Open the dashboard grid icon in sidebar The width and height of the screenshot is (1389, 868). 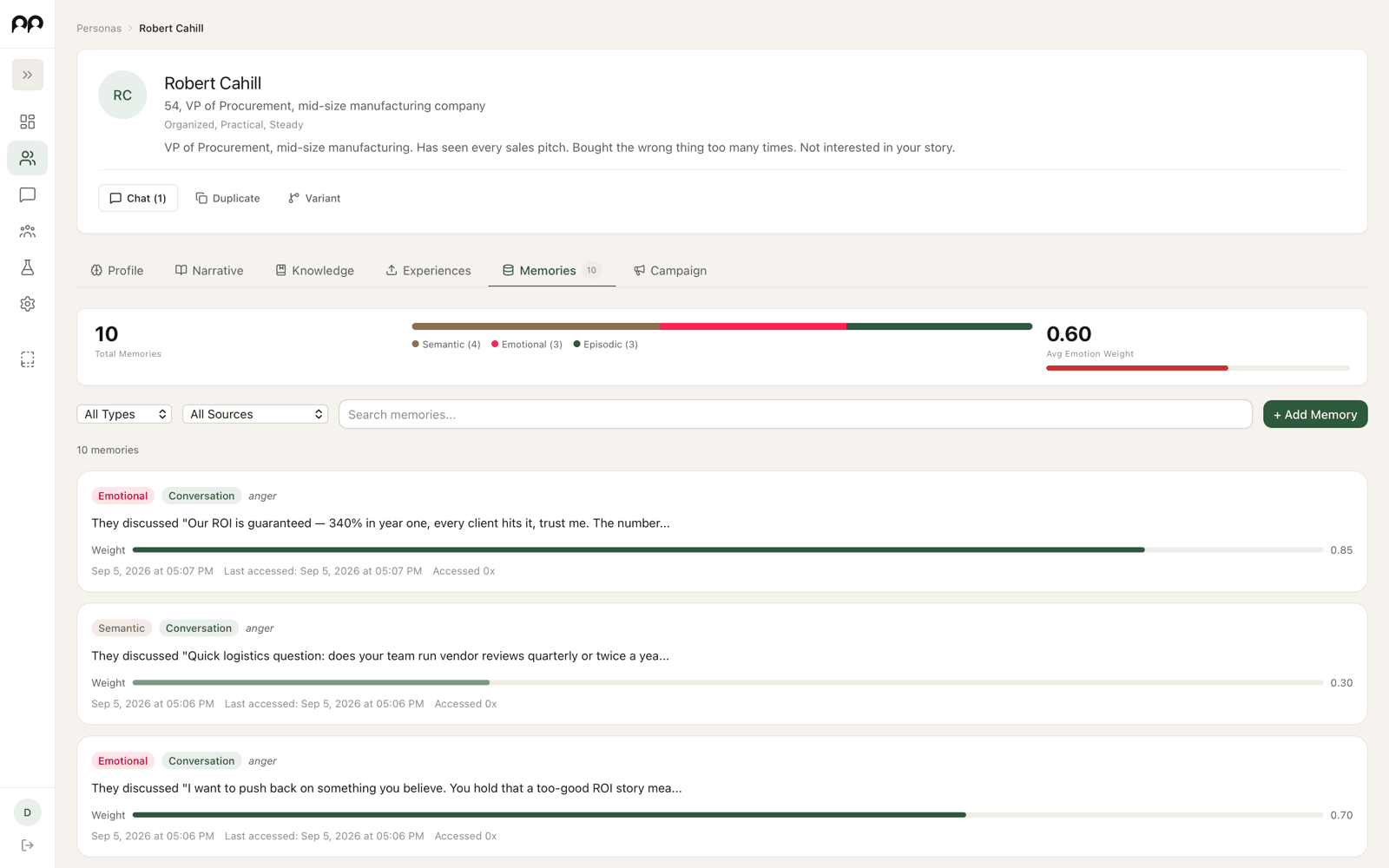tap(27, 122)
